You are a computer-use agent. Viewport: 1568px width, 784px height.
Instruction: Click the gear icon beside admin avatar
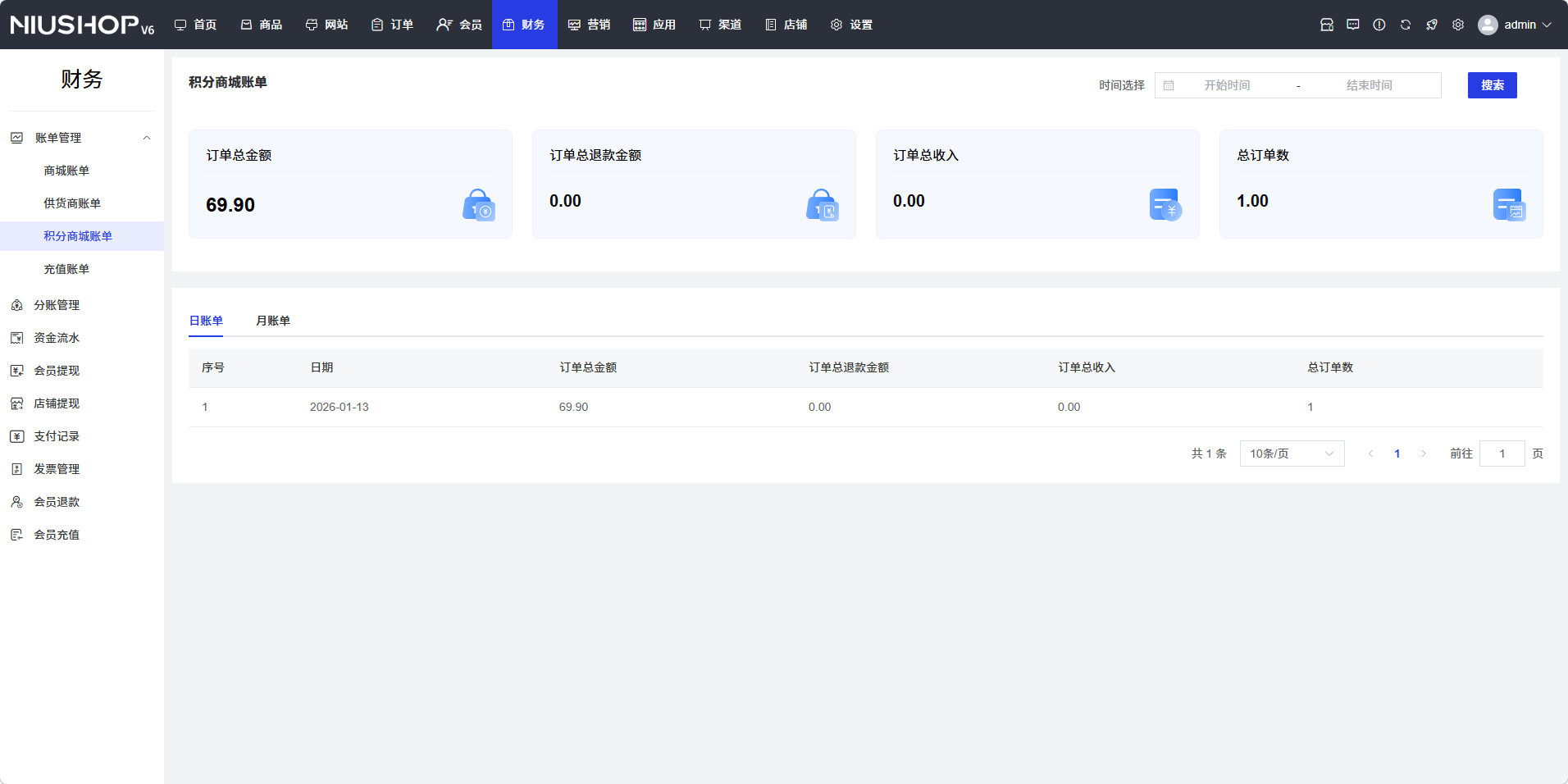[x=1458, y=25]
